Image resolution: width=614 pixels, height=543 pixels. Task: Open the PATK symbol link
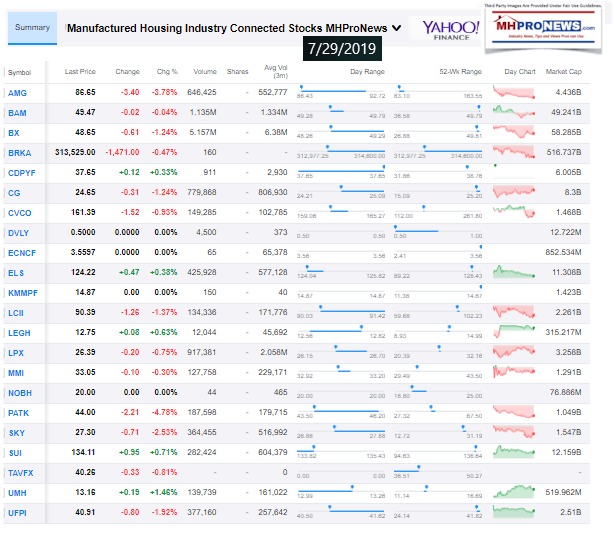pyautogui.click(x=18, y=413)
